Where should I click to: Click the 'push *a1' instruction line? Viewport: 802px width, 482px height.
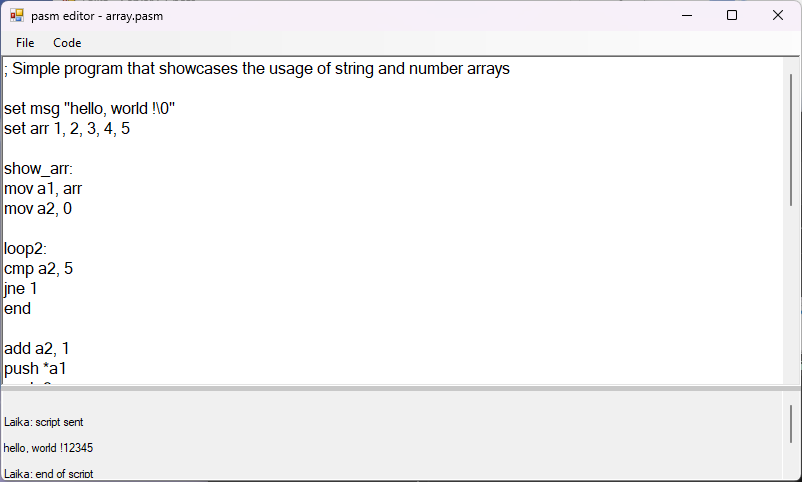click(x=35, y=369)
